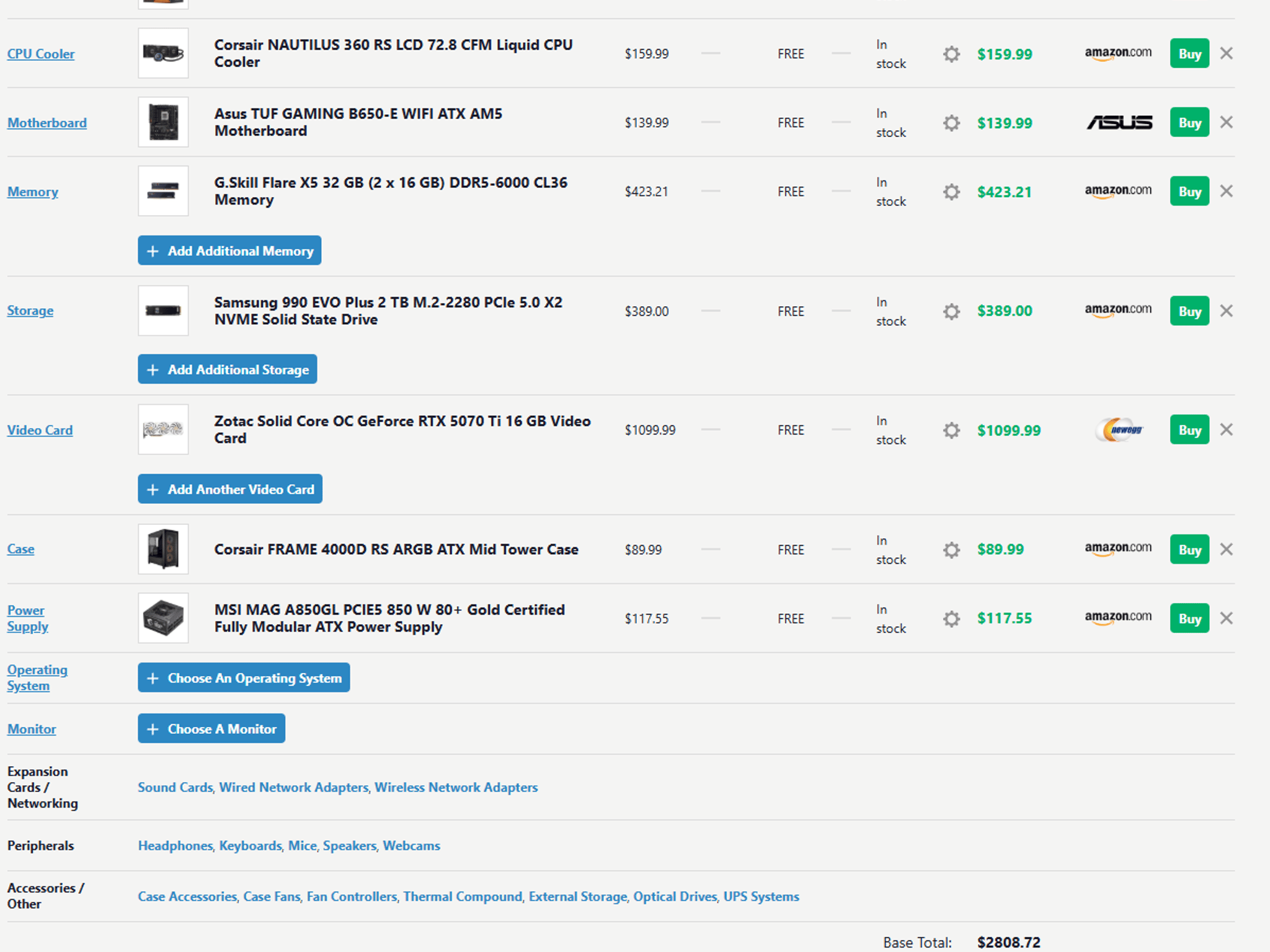This screenshot has height=952, width=1270.
Task: Remove the Samsung 990 EVO Plus drive
Action: [1226, 311]
